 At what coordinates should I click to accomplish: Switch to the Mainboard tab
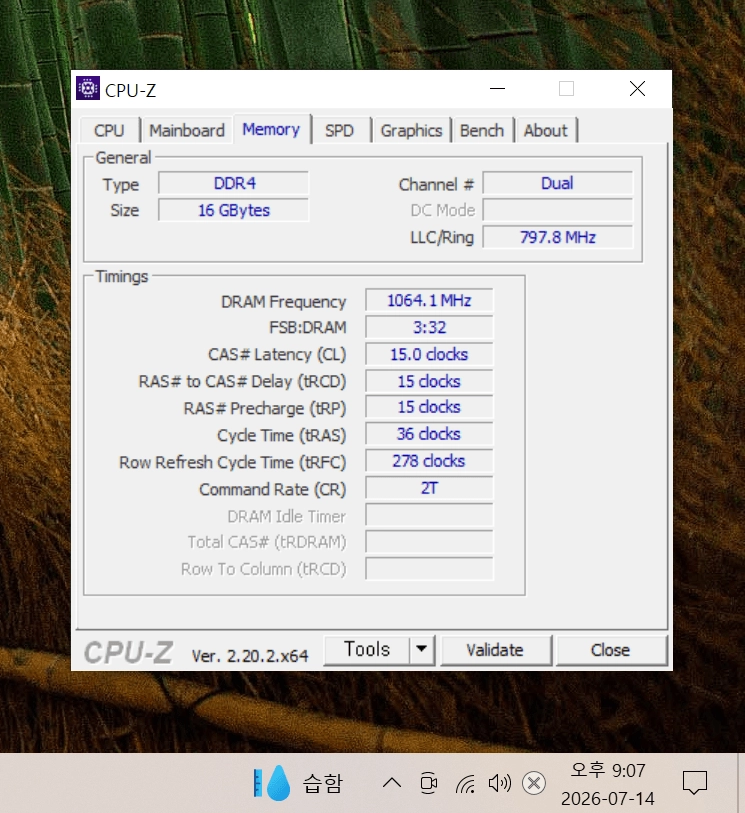click(x=187, y=130)
